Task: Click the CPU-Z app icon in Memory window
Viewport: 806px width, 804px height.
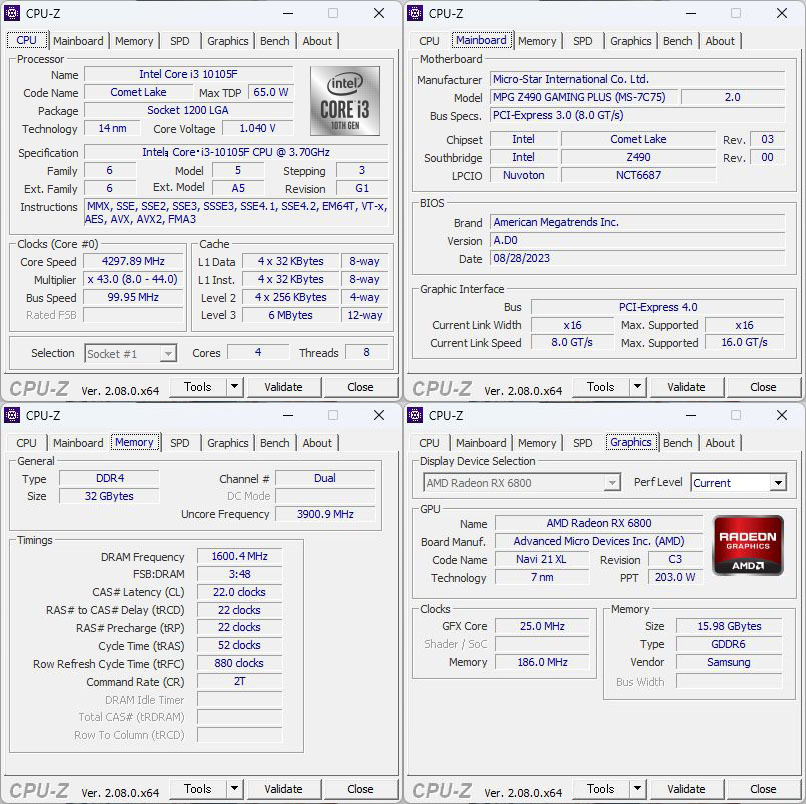Action: pyautogui.click(x=12, y=415)
